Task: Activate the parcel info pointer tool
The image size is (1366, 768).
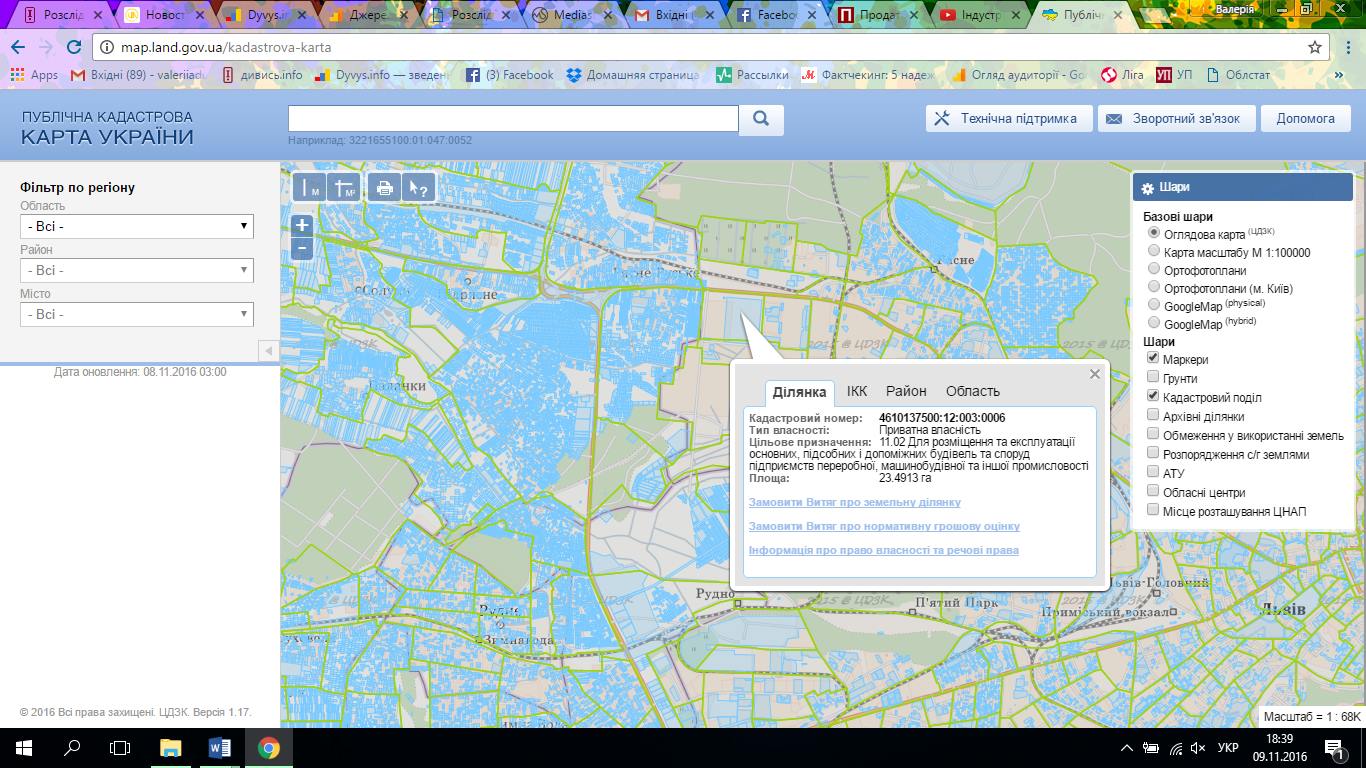Action: tap(418, 187)
